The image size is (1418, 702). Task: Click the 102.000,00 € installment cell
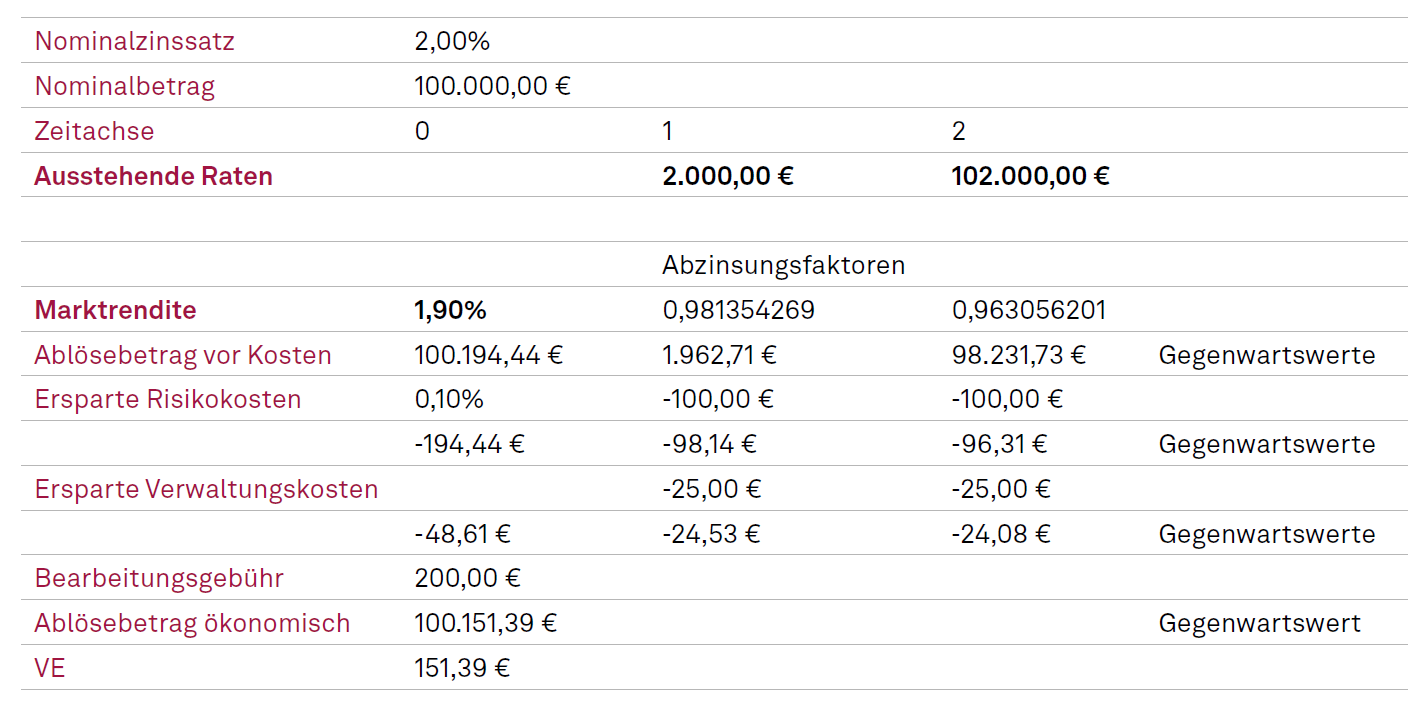tap(1030, 176)
